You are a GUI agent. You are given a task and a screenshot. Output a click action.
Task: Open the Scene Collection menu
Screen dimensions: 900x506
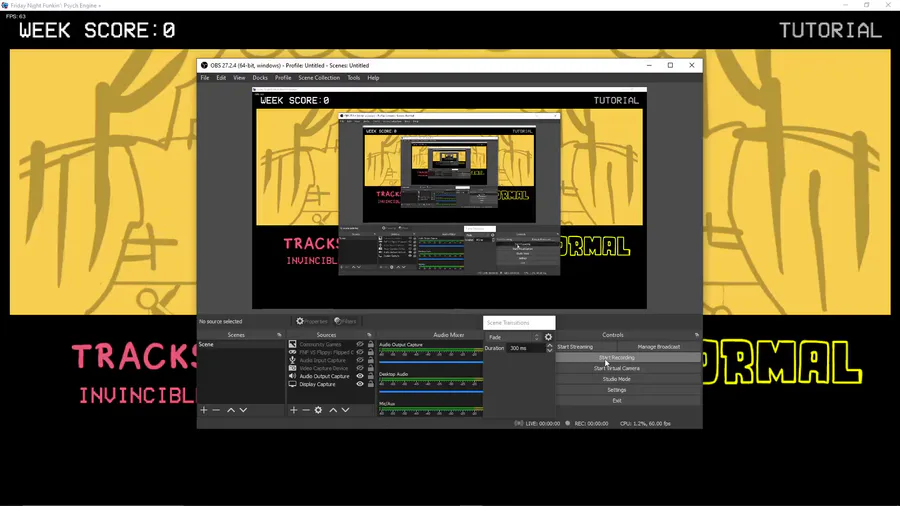pyautogui.click(x=319, y=78)
